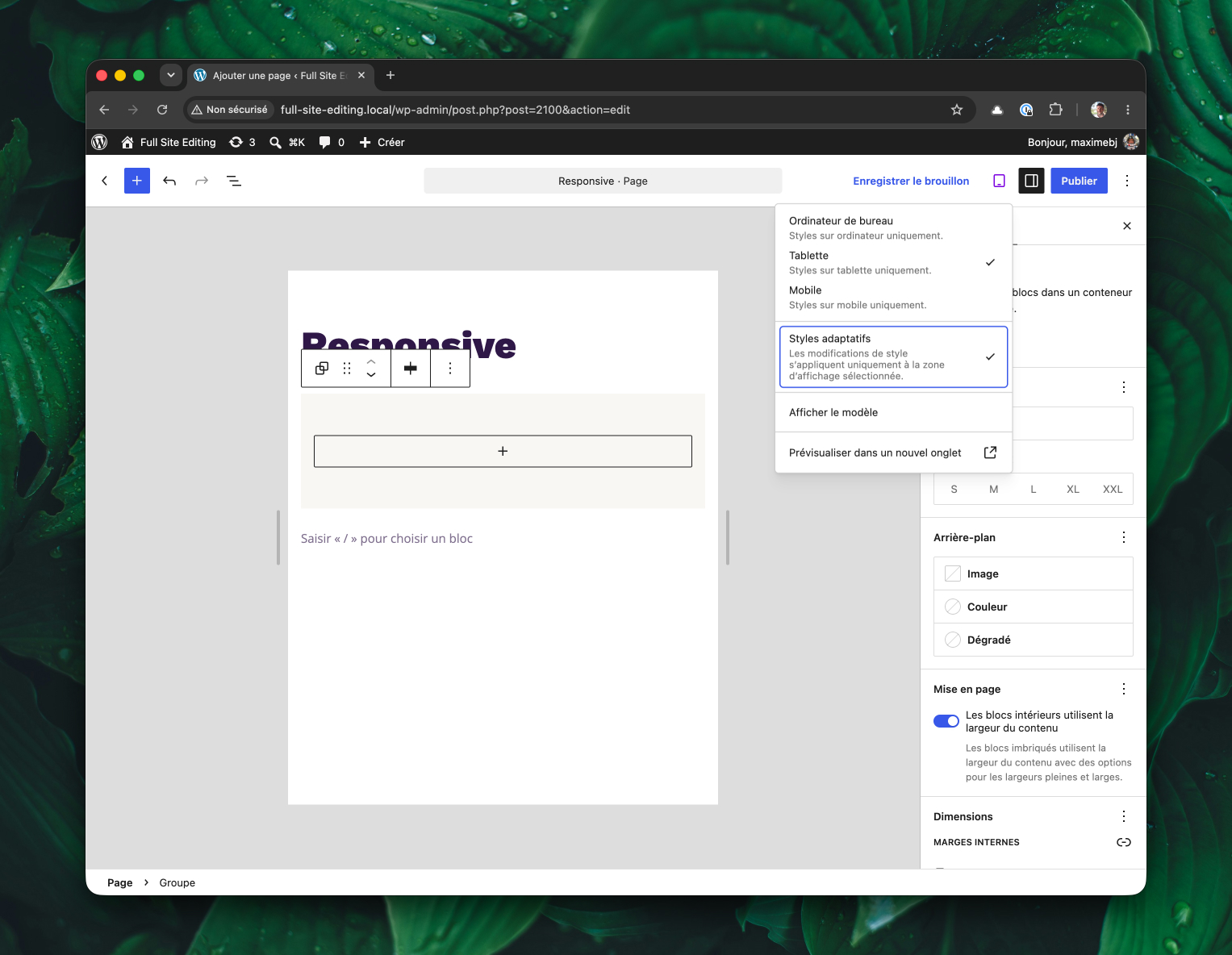
Task: Open Dimensions panel options menu
Action: (x=1124, y=816)
